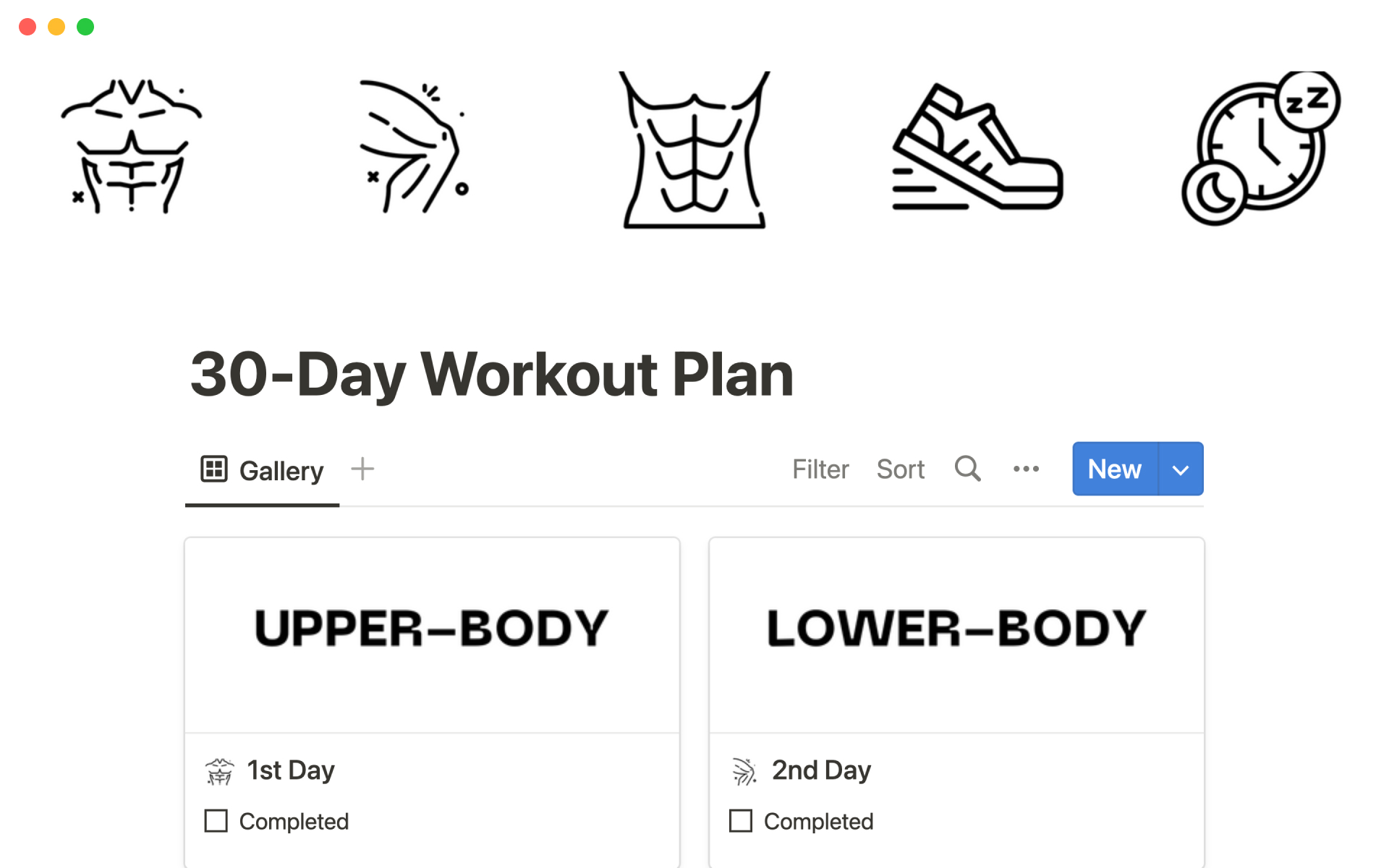The width and height of the screenshot is (1389, 868).
Task: Click the add new view plus button
Action: pyautogui.click(x=362, y=468)
